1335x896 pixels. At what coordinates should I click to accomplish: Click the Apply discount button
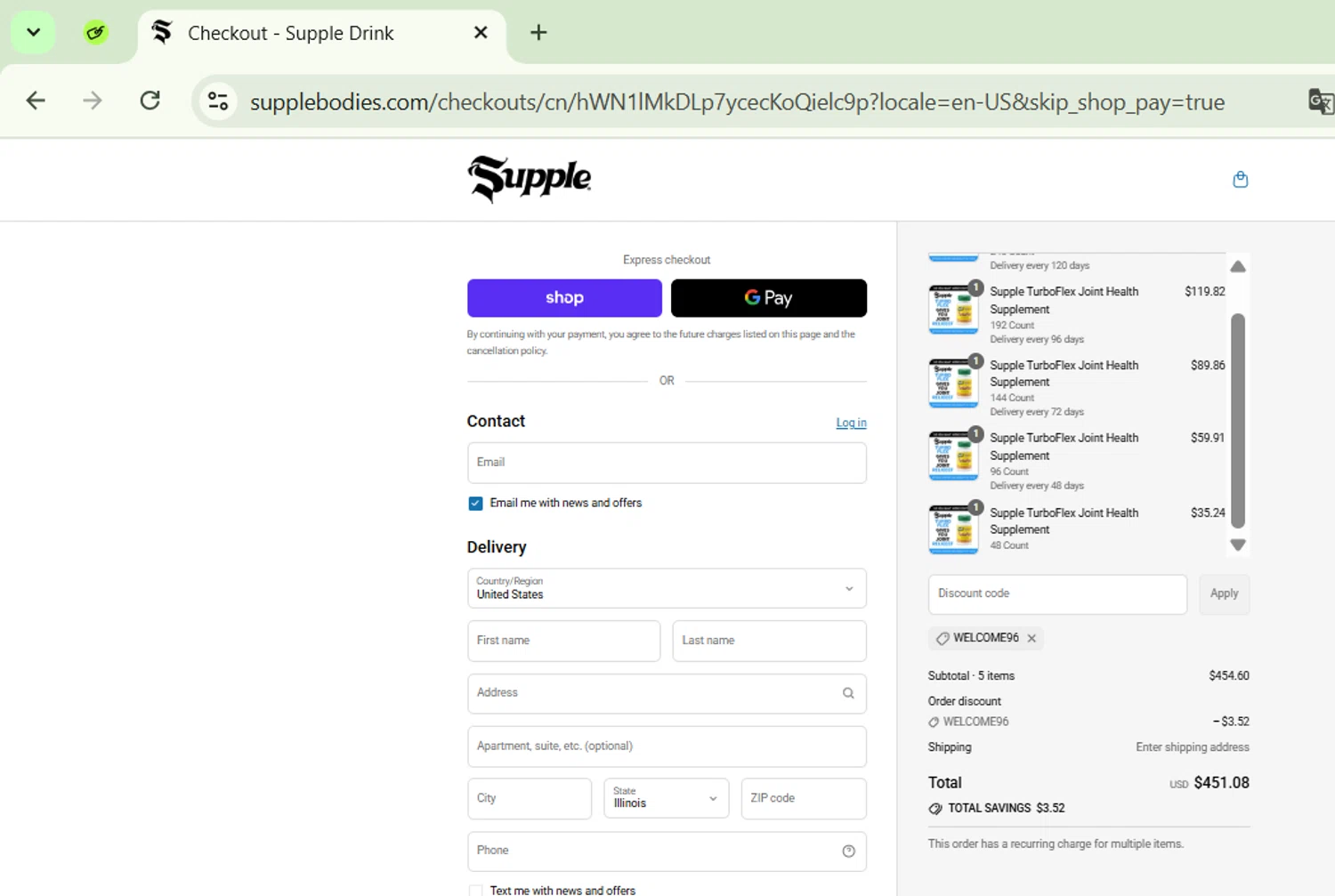point(1224,594)
